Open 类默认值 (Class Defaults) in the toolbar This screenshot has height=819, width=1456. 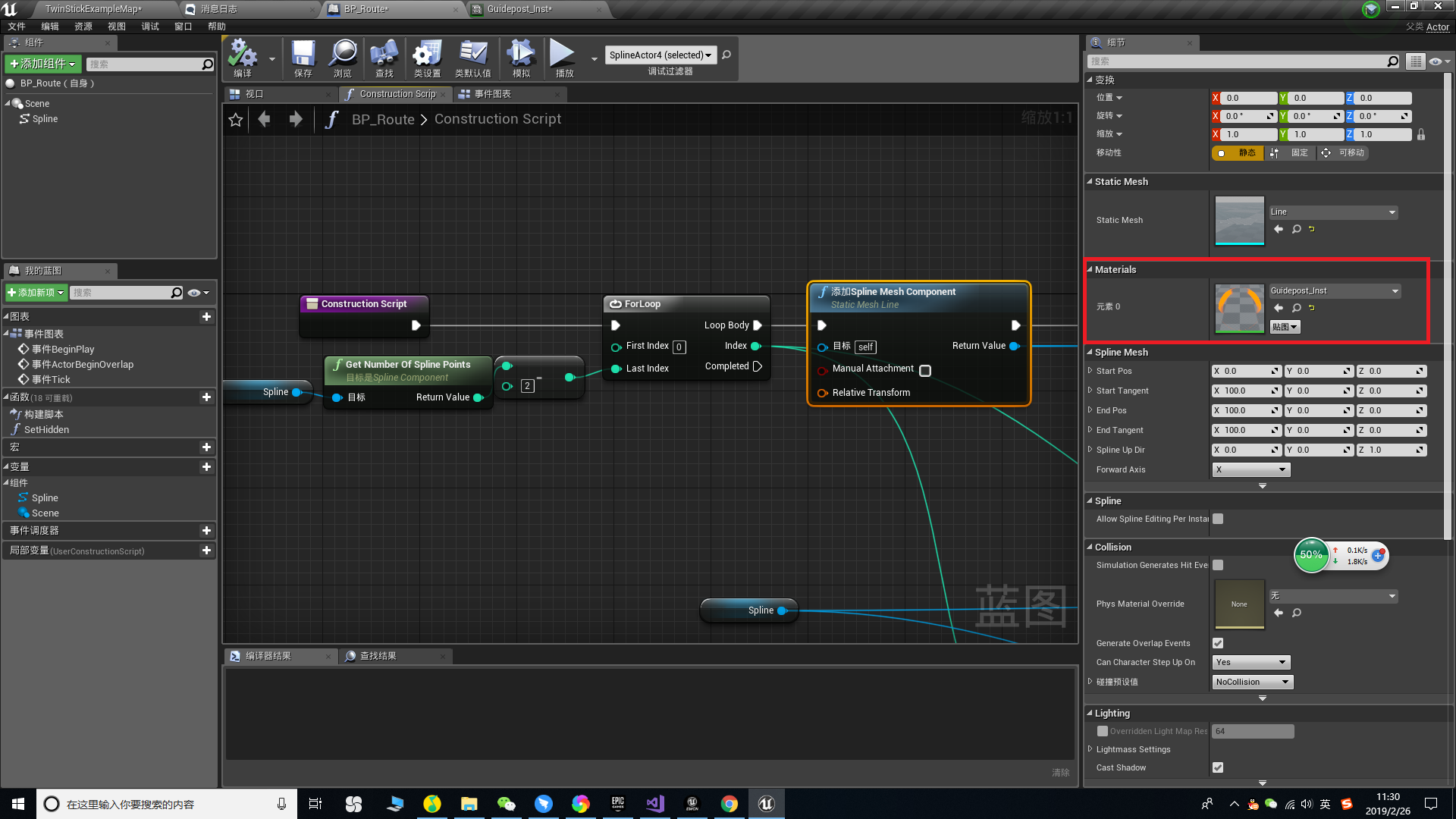[473, 58]
